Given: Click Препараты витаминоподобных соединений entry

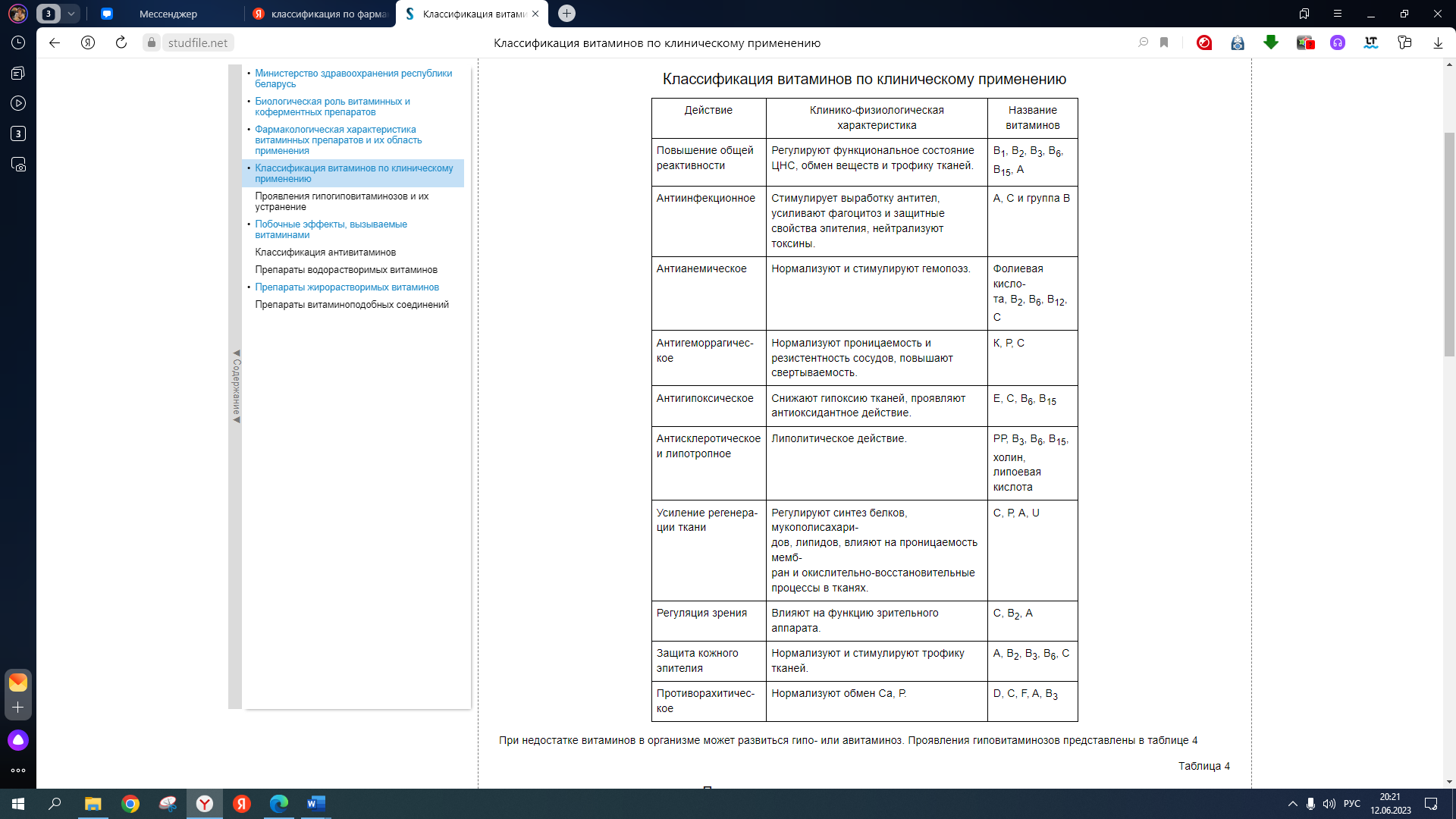Looking at the screenshot, I should pyautogui.click(x=352, y=305).
